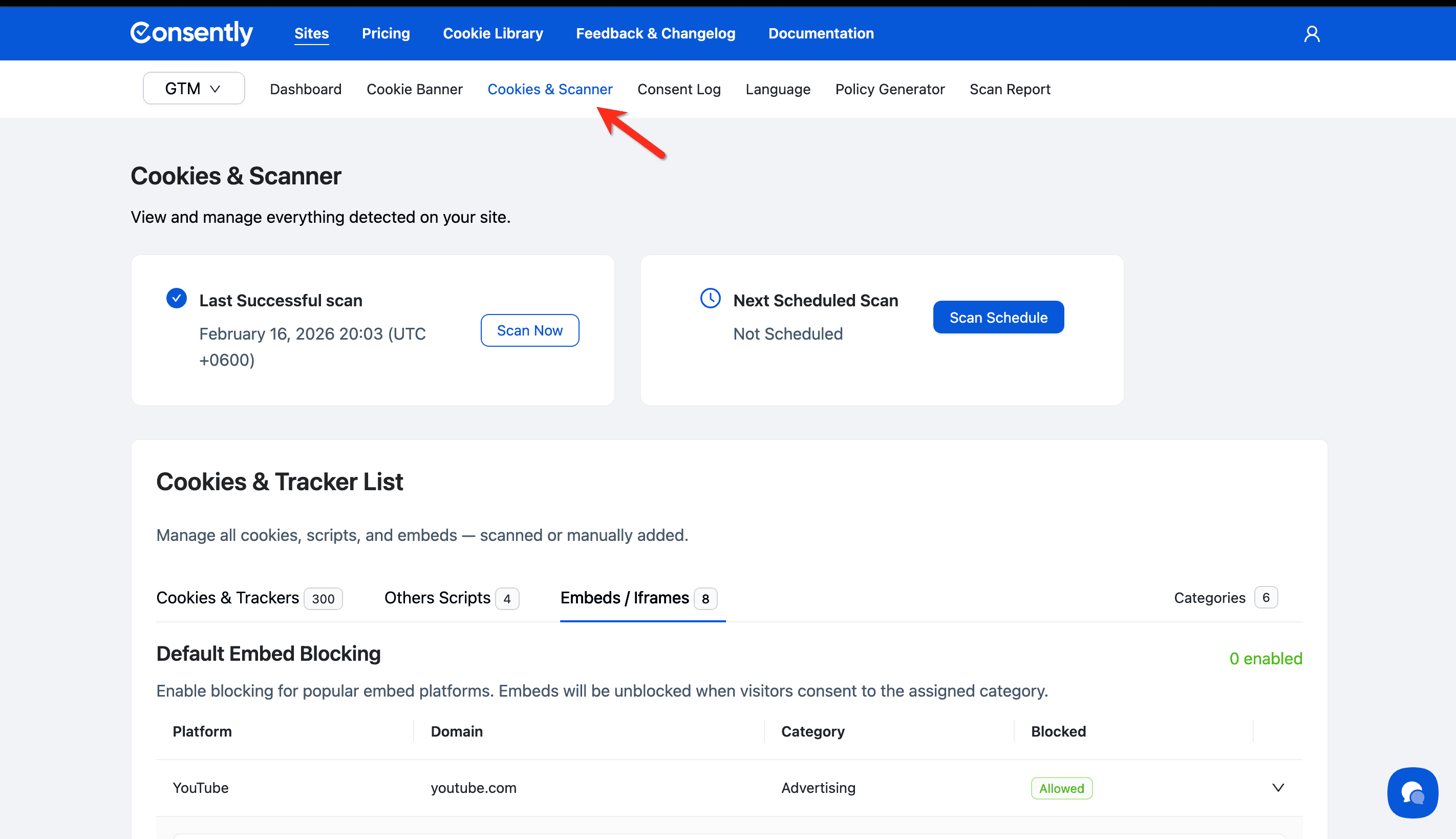Screen dimensions: 1456x839
Task: Click the Allowed status badge for YouTube
Action: (x=1061, y=788)
